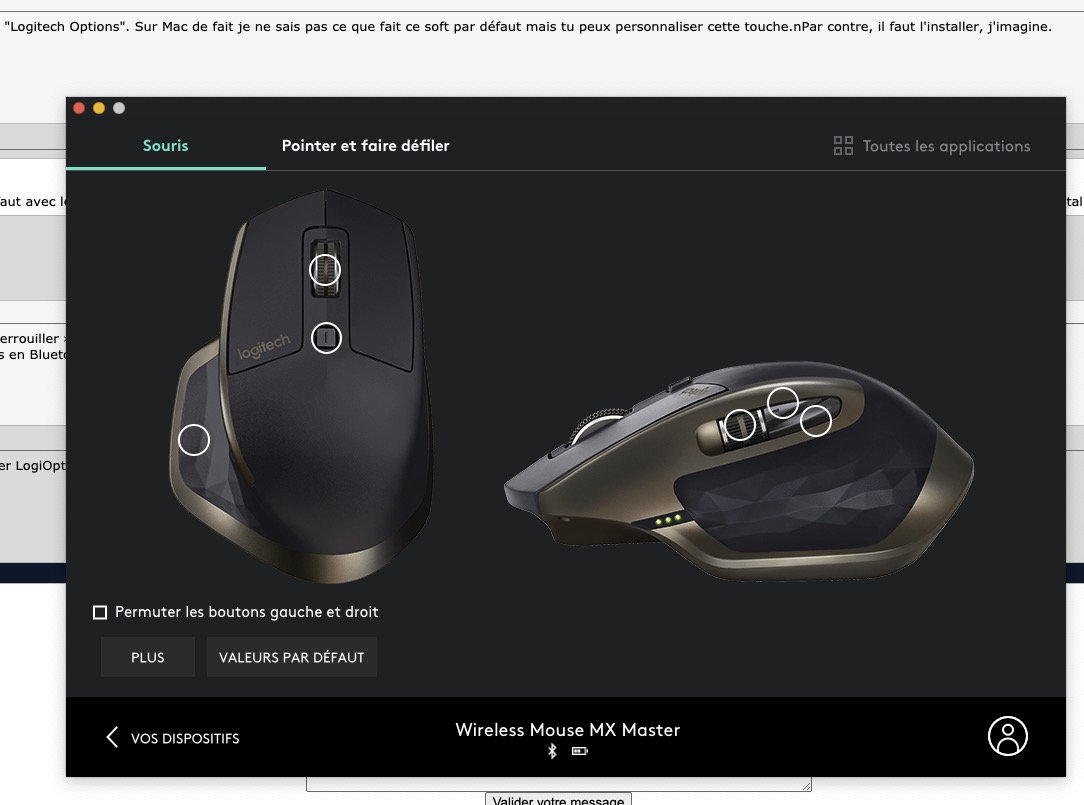Open the Toutes les applications selector
1084x805 pixels.
coord(931,146)
